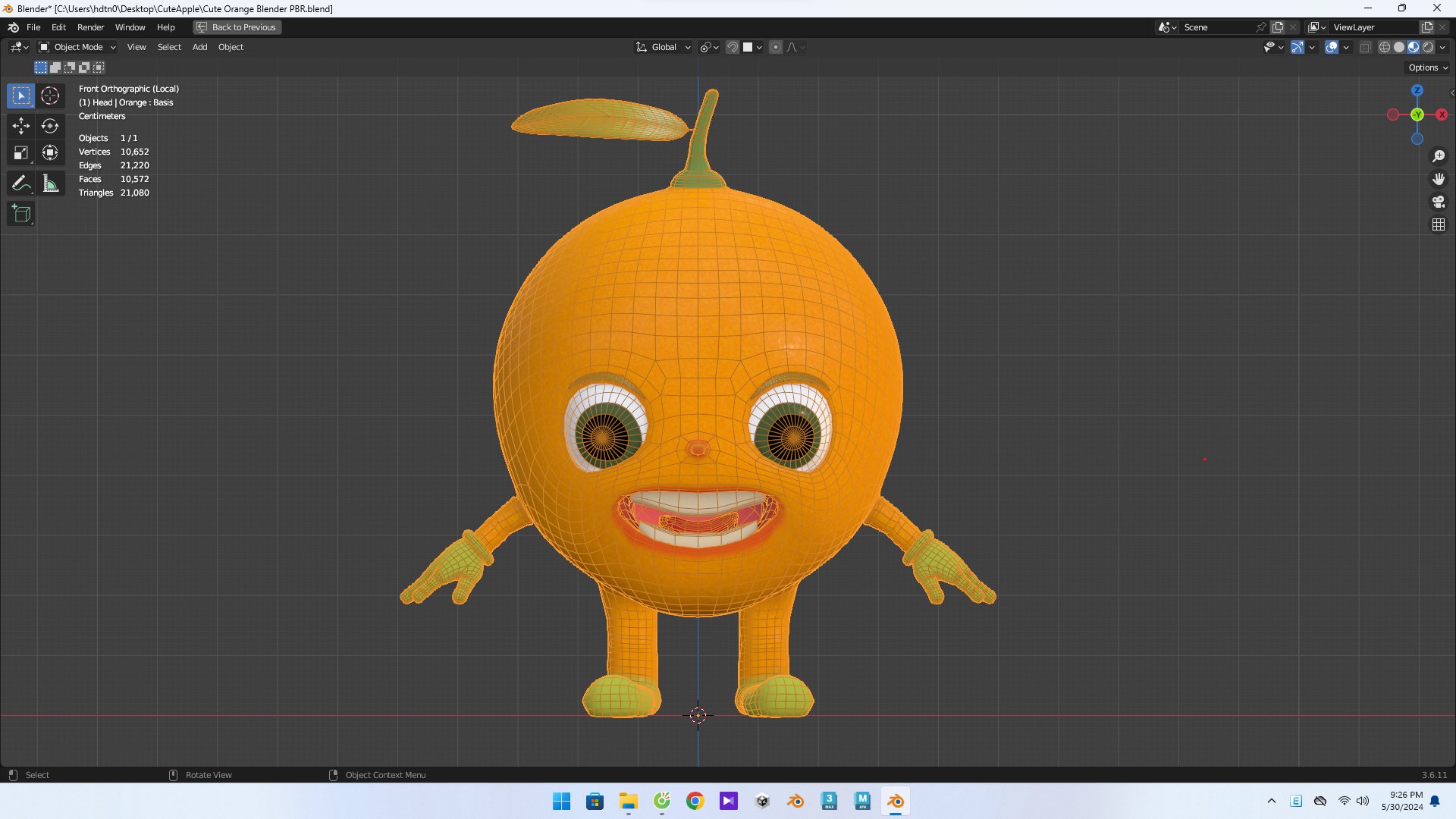Viewport: 1456px width, 819px height.
Task: Open Global transform orientation dropdown
Action: click(x=664, y=47)
